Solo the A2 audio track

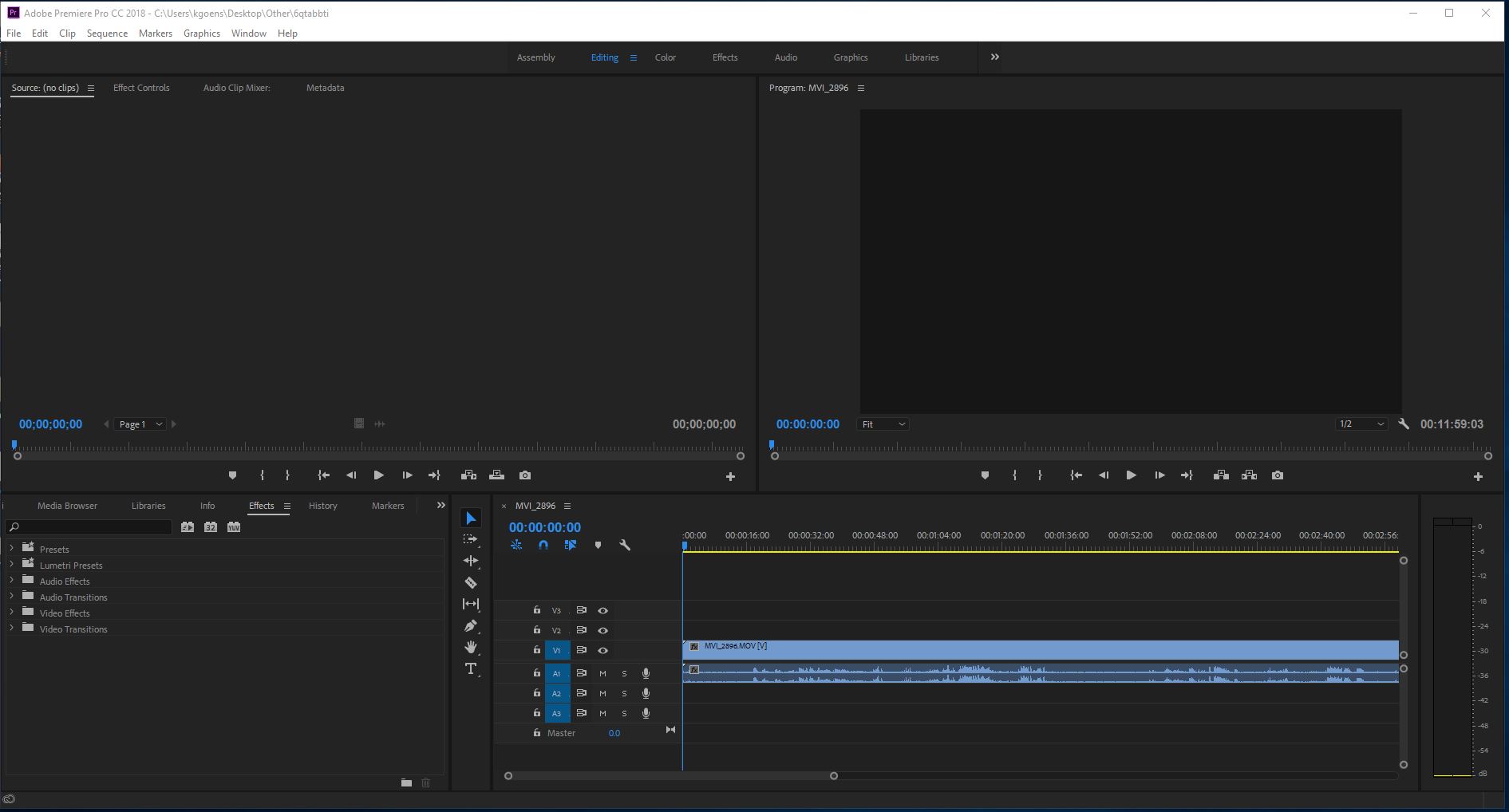pos(625,693)
